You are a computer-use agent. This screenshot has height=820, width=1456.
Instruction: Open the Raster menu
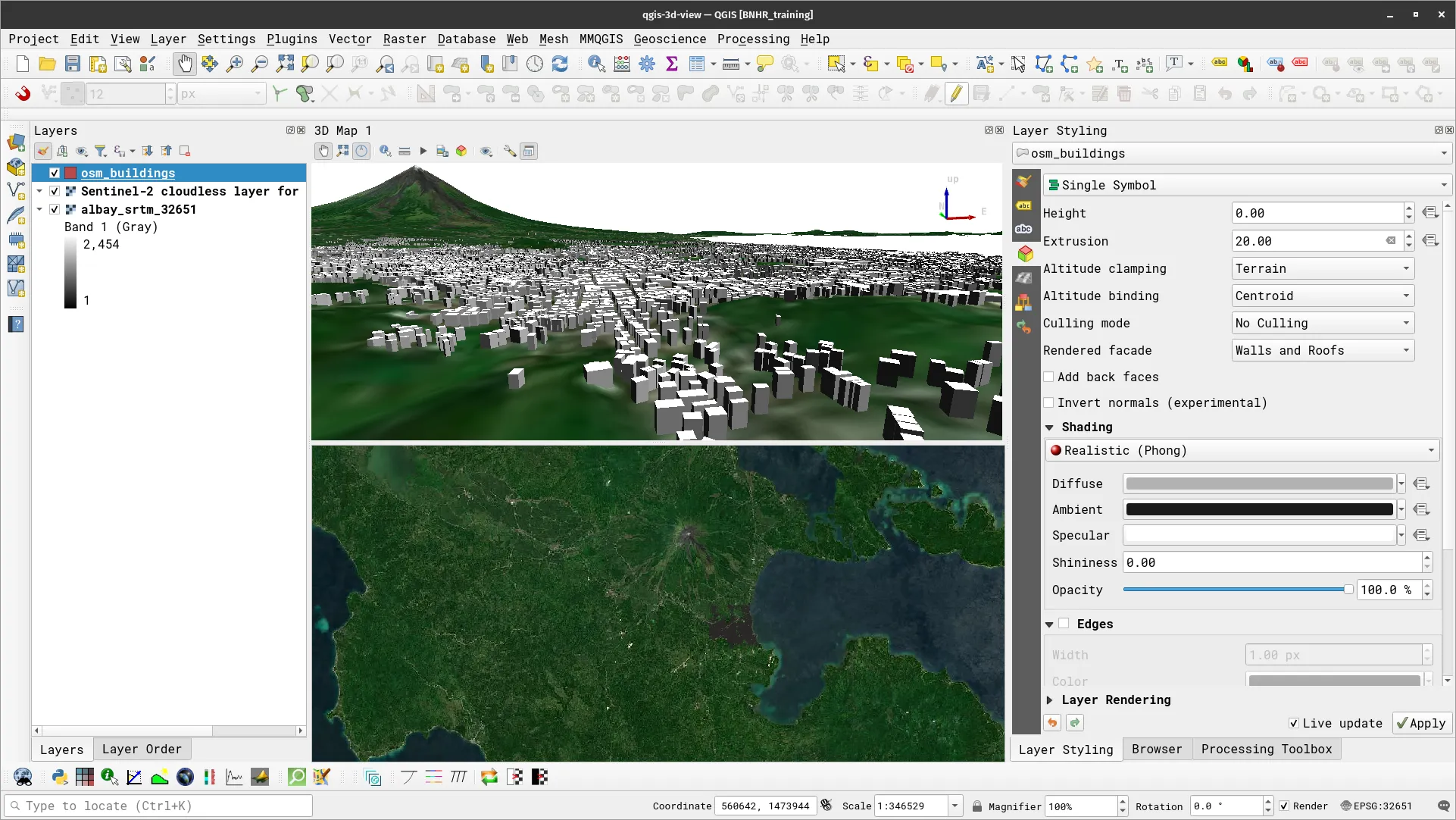point(405,39)
